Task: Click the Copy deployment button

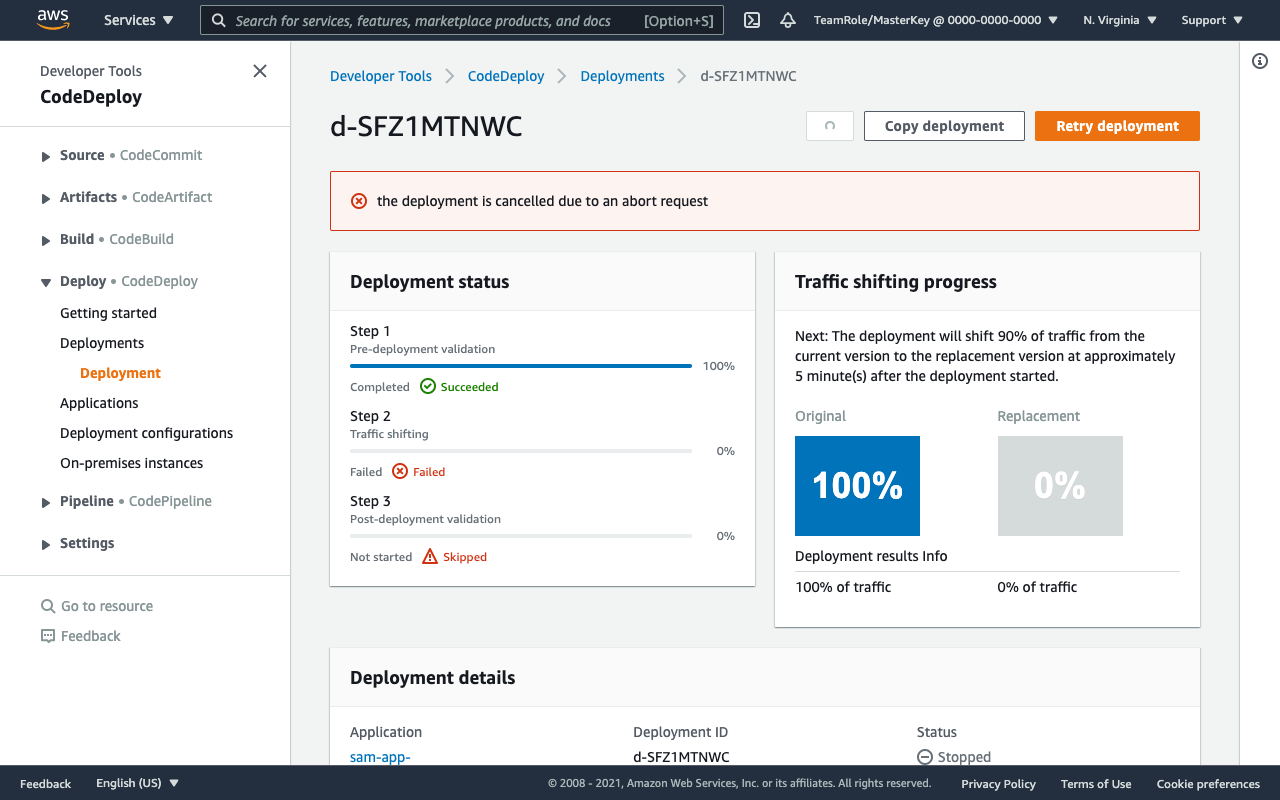Action: tap(944, 126)
